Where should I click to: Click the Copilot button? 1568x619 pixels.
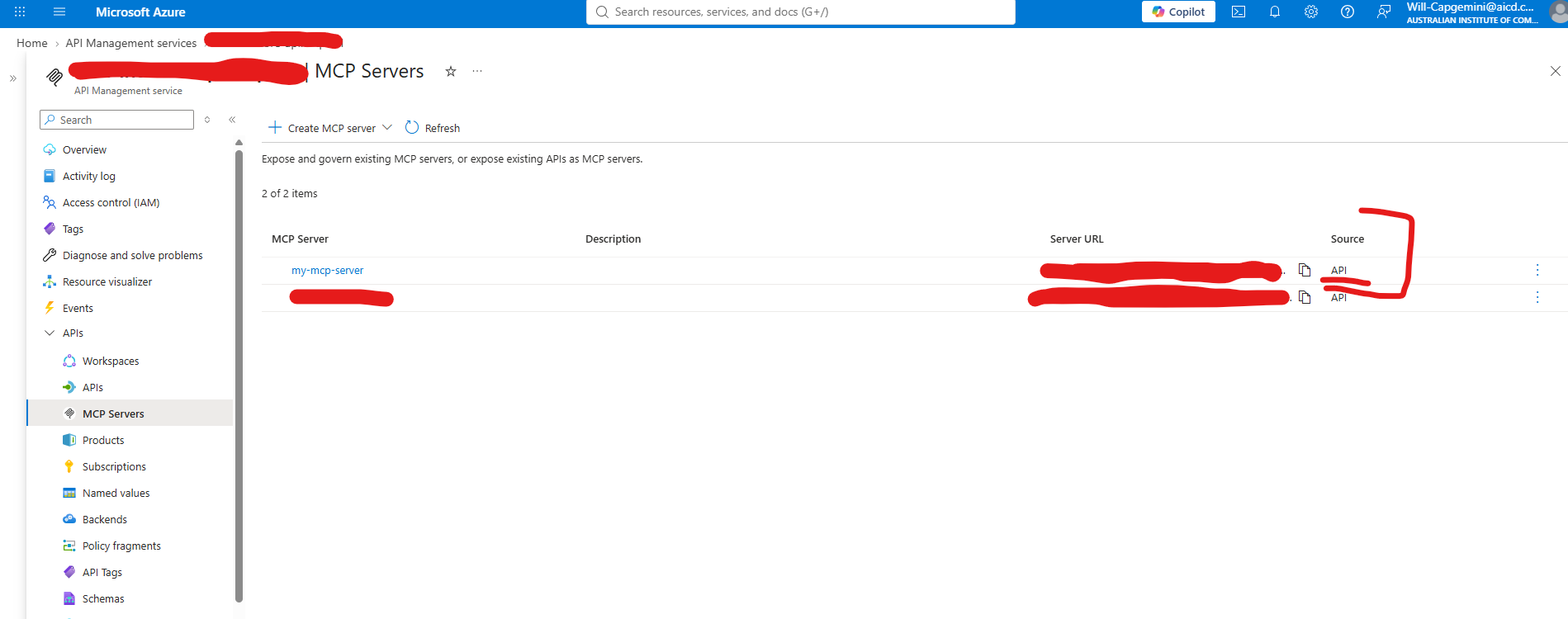click(x=1178, y=12)
